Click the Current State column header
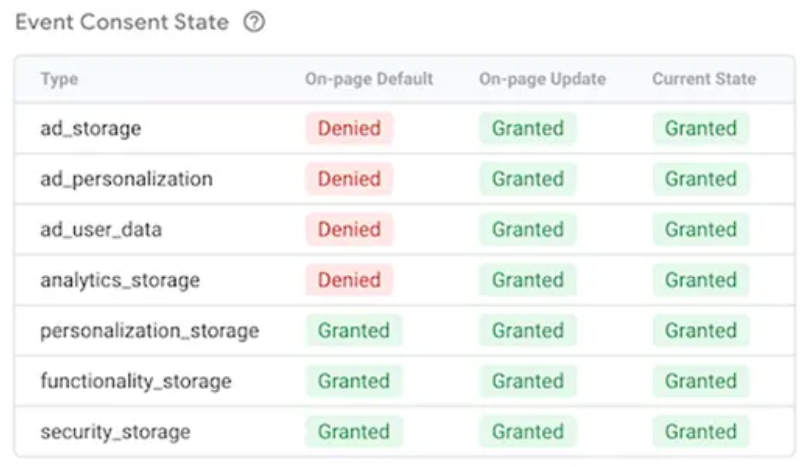 pos(704,79)
